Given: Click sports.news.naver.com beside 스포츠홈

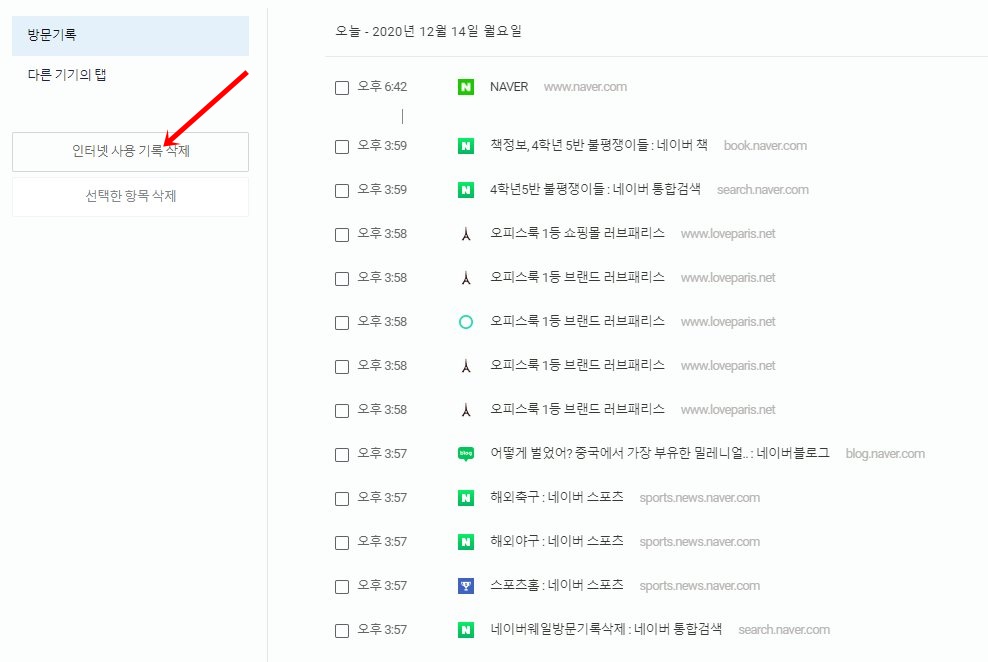Looking at the screenshot, I should click(699, 586).
